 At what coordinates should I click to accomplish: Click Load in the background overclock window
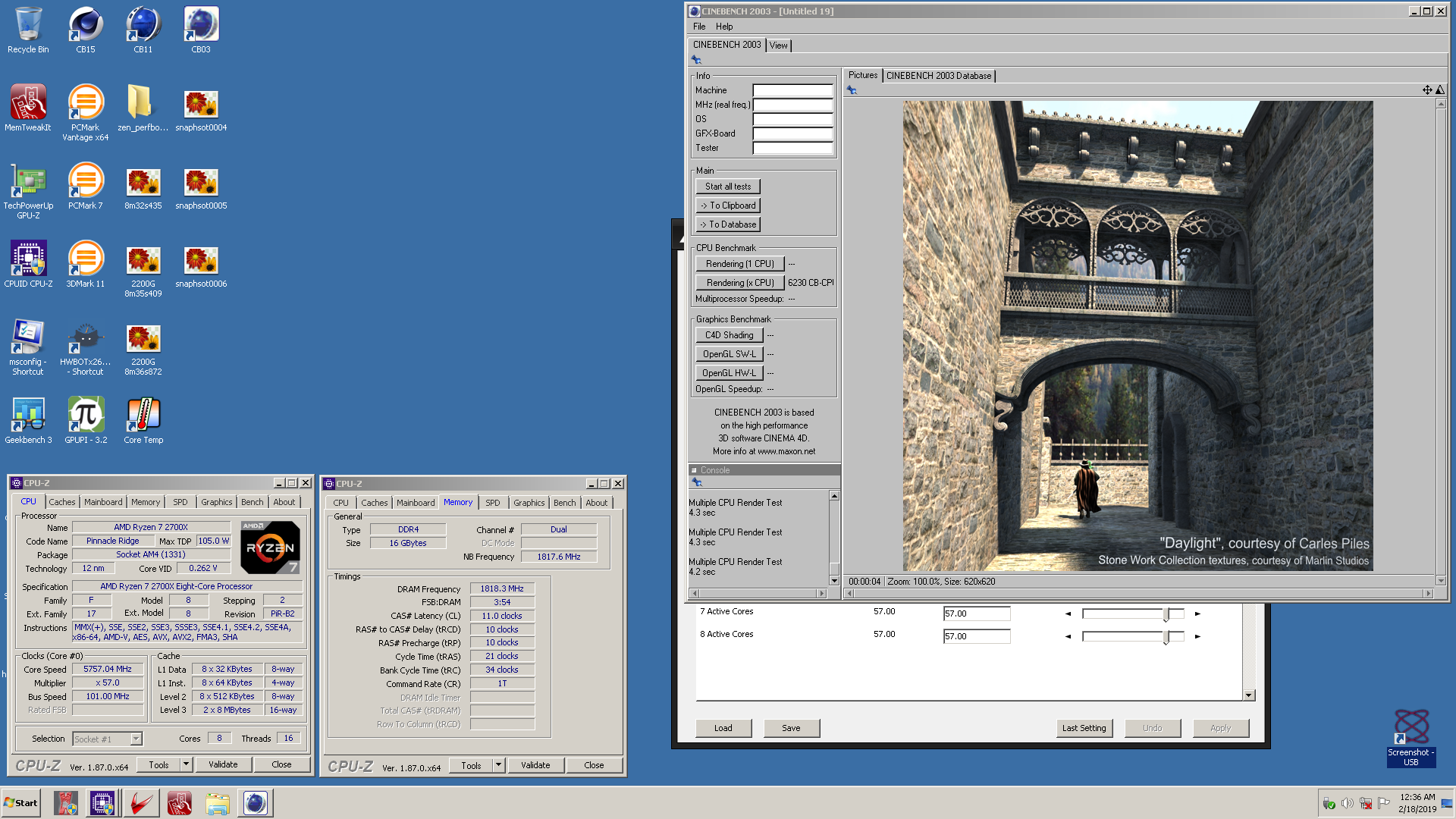pyautogui.click(x=723, y=728)
